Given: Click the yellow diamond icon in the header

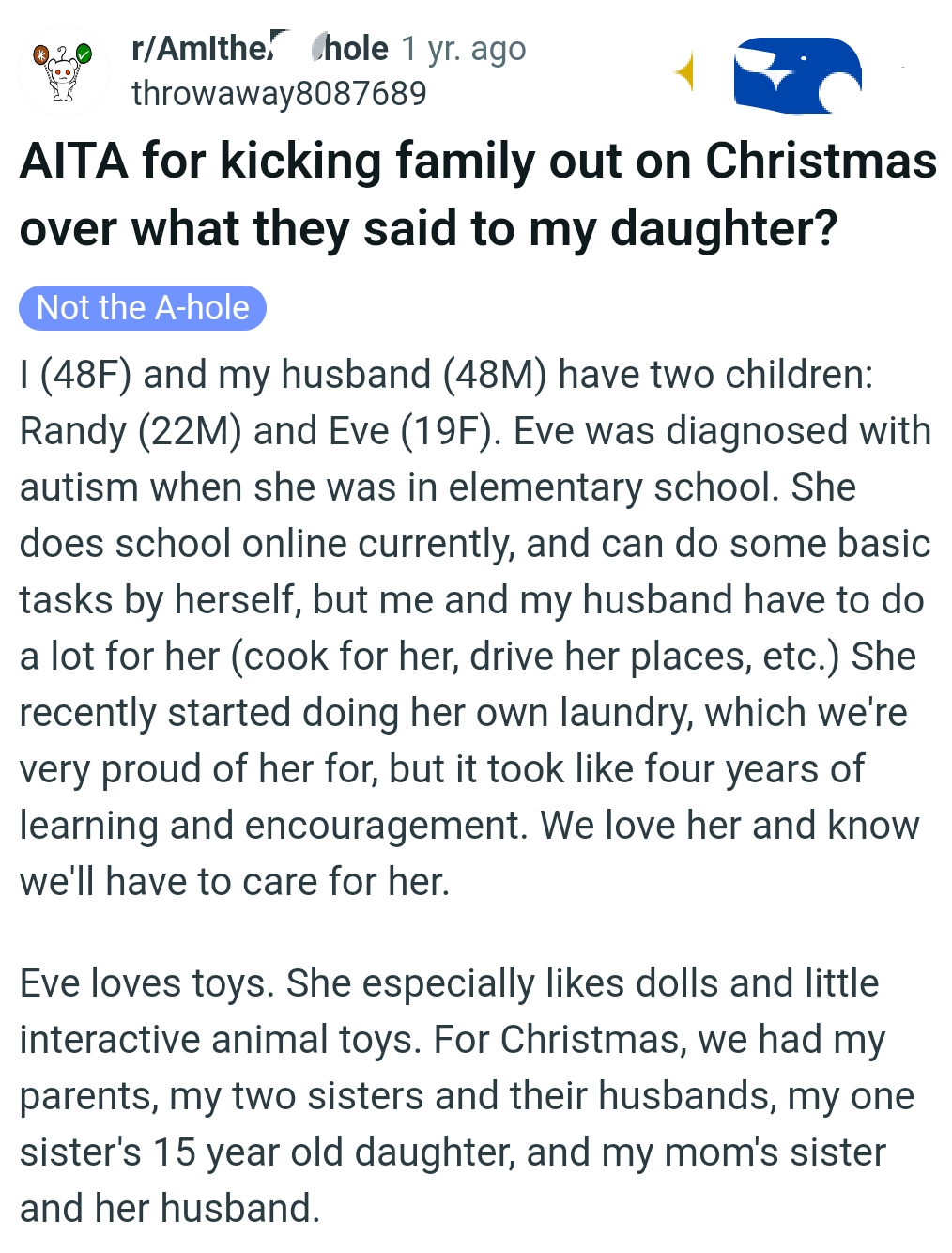Looking at the screenshot, I should [x=684, y=71].
